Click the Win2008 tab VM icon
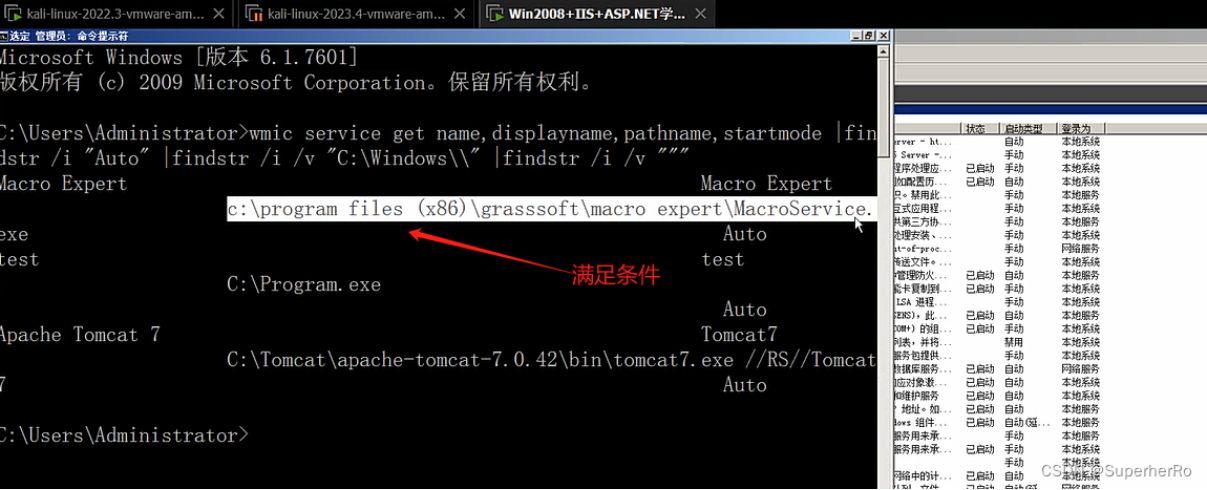 [x=494, y=14]
